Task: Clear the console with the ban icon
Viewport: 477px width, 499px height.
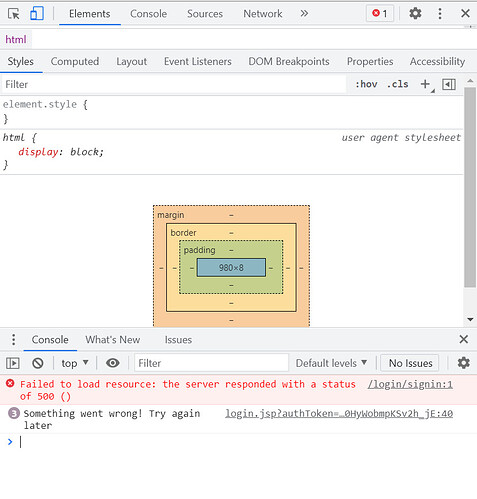Action: pos(38,363)
